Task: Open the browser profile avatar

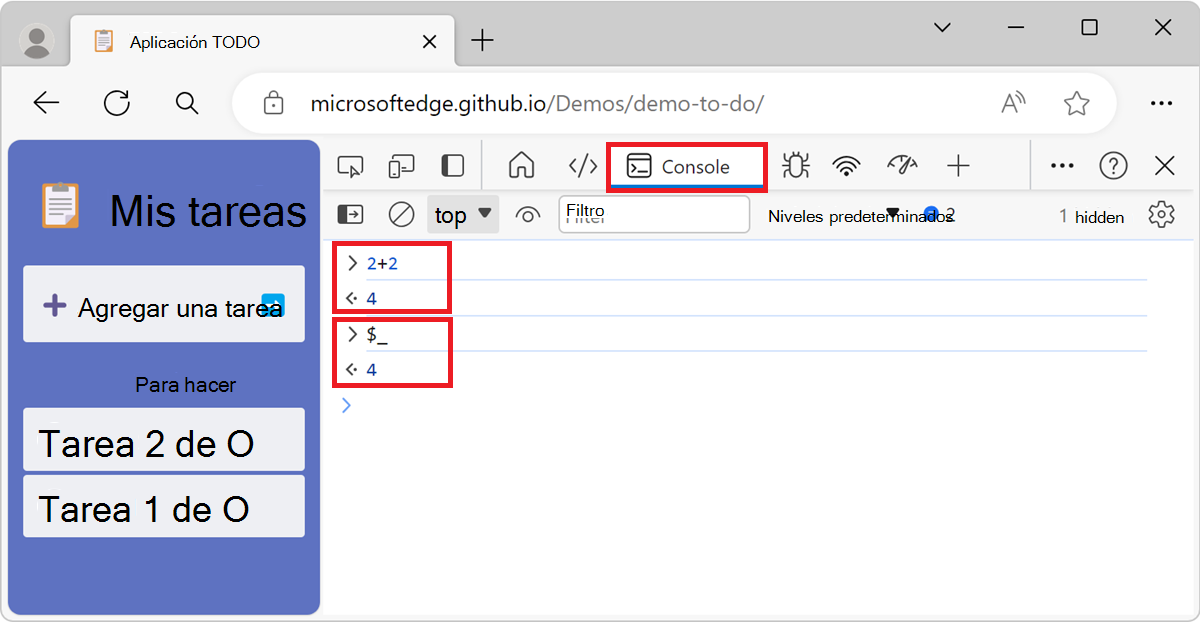Action: click(38, 41)
